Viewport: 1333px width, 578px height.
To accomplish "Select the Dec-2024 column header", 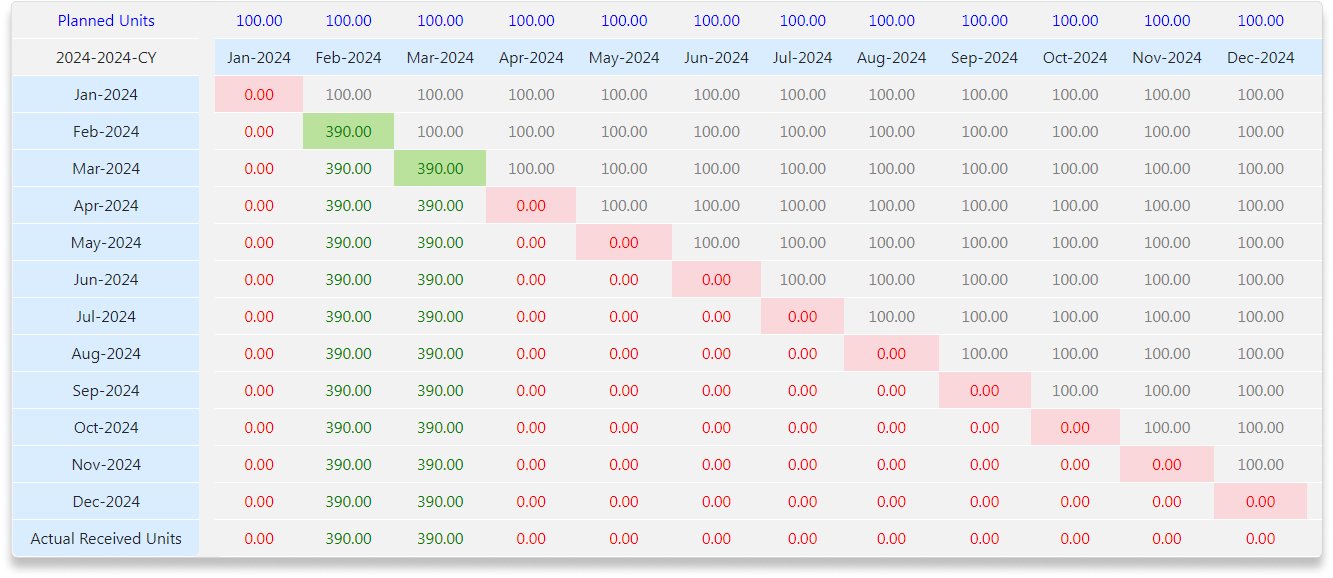I will point(1260,58).
